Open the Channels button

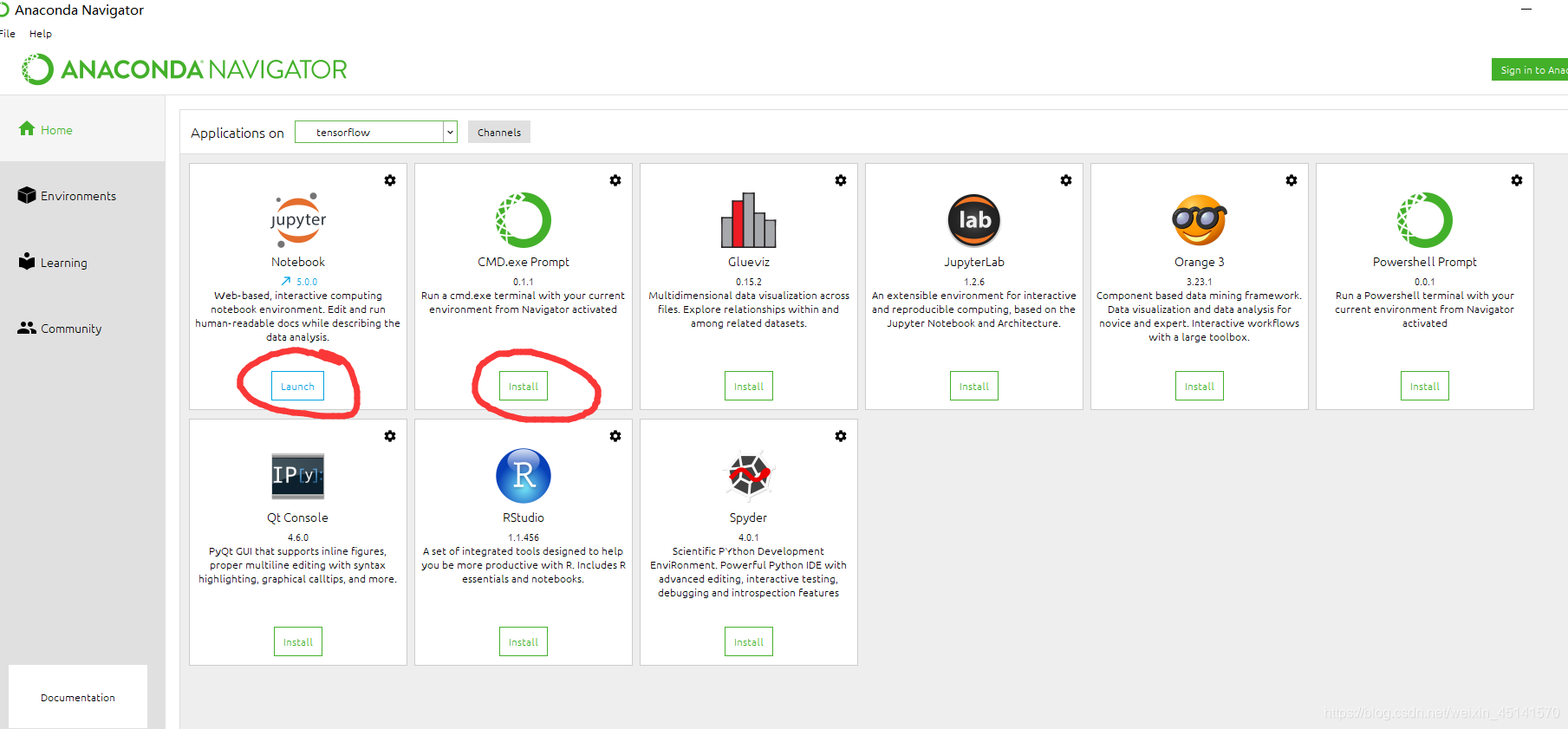(499, 132)
